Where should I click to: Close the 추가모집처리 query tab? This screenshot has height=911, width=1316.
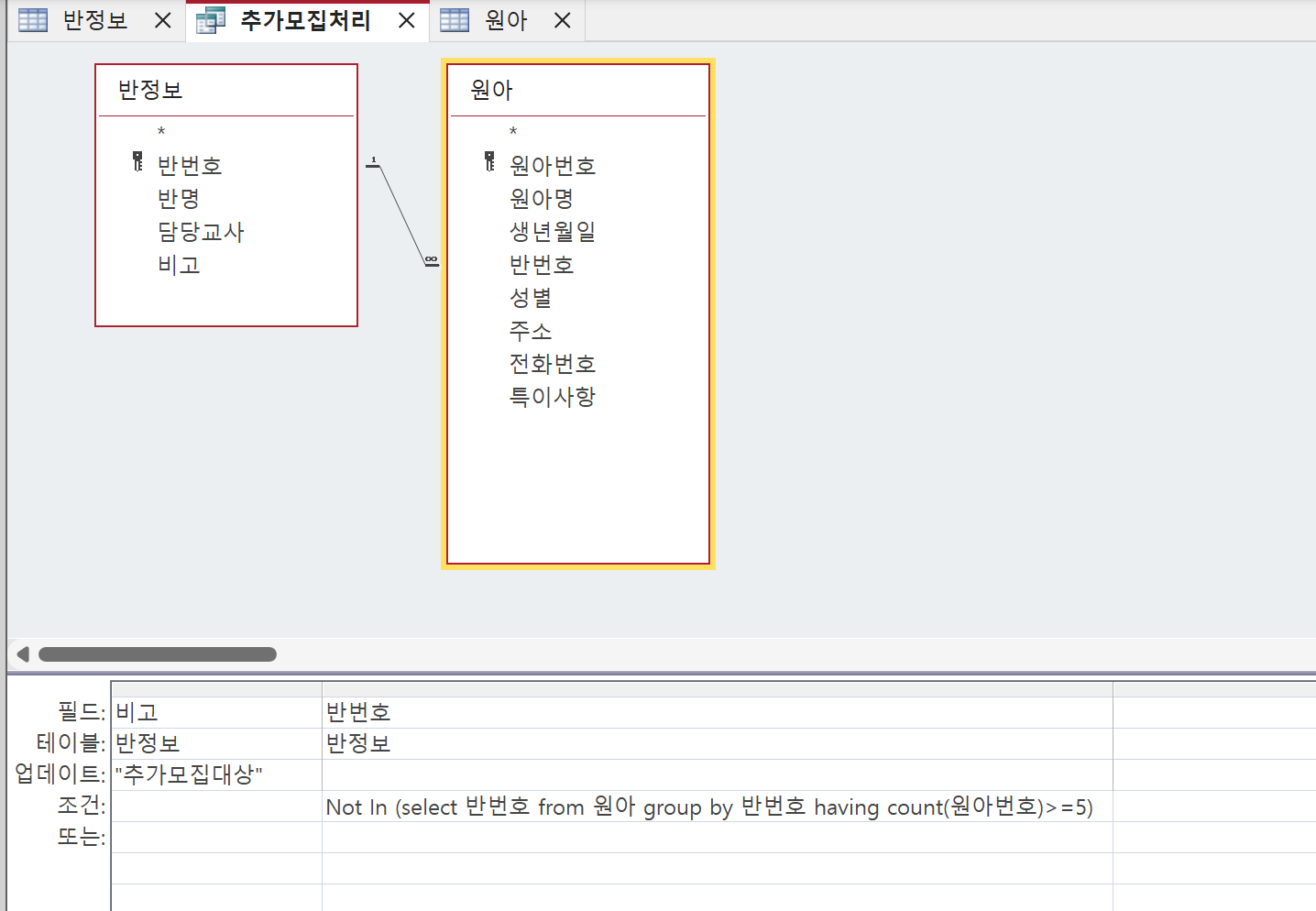coord(407,20)
